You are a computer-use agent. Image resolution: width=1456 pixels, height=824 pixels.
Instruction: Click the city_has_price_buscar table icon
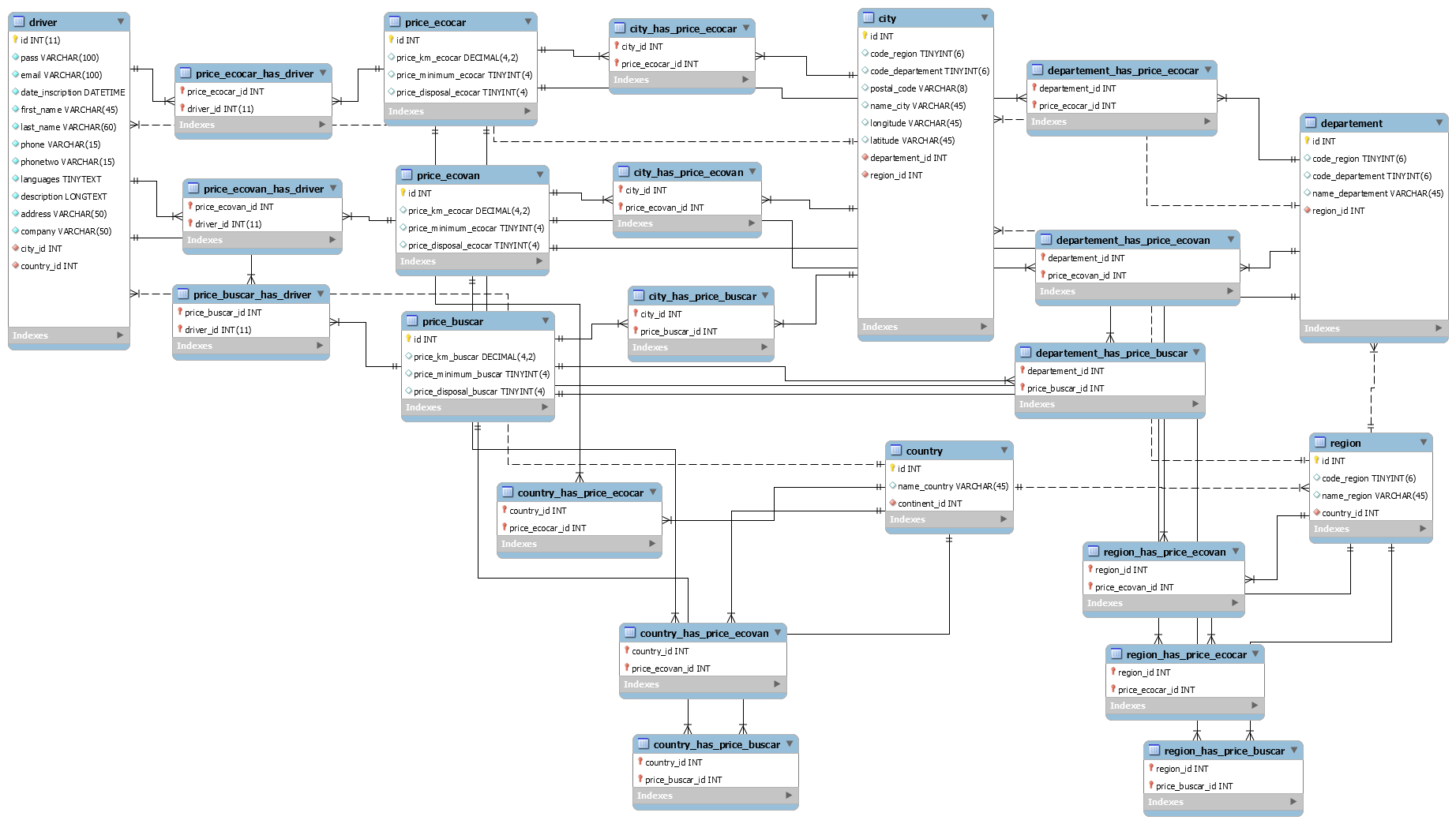coord(639,296)
